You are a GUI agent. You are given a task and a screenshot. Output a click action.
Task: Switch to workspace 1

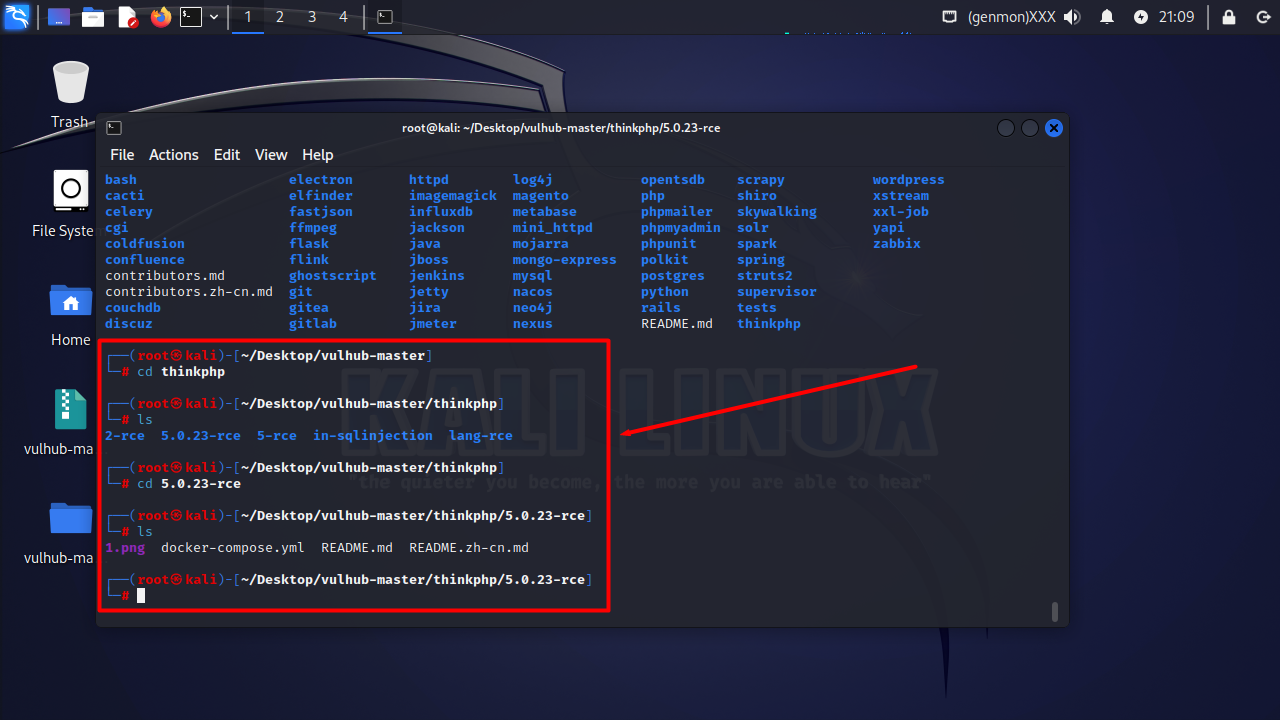(248, 17)
